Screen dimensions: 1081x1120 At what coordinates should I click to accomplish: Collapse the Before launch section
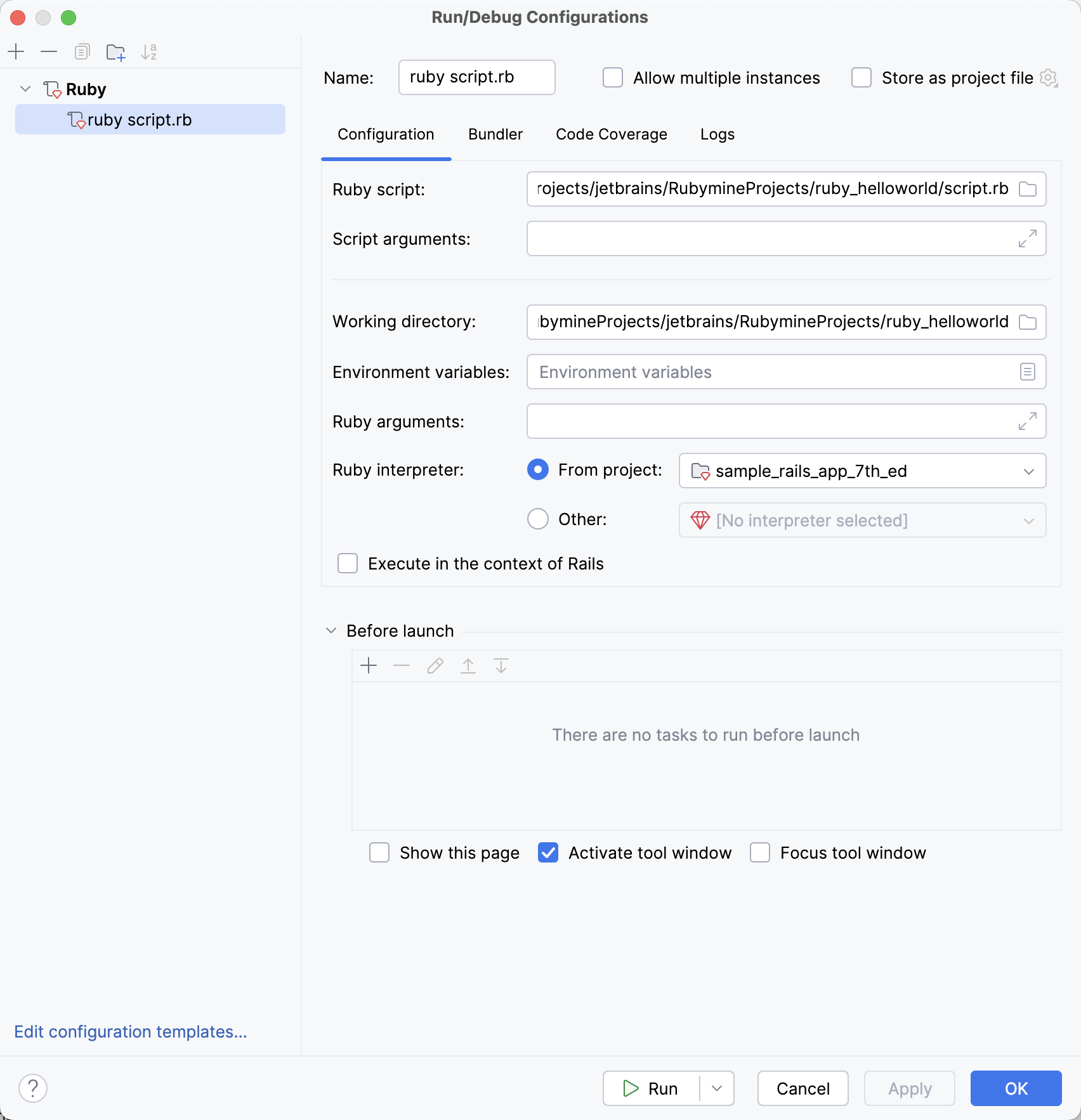pos(331,630)
